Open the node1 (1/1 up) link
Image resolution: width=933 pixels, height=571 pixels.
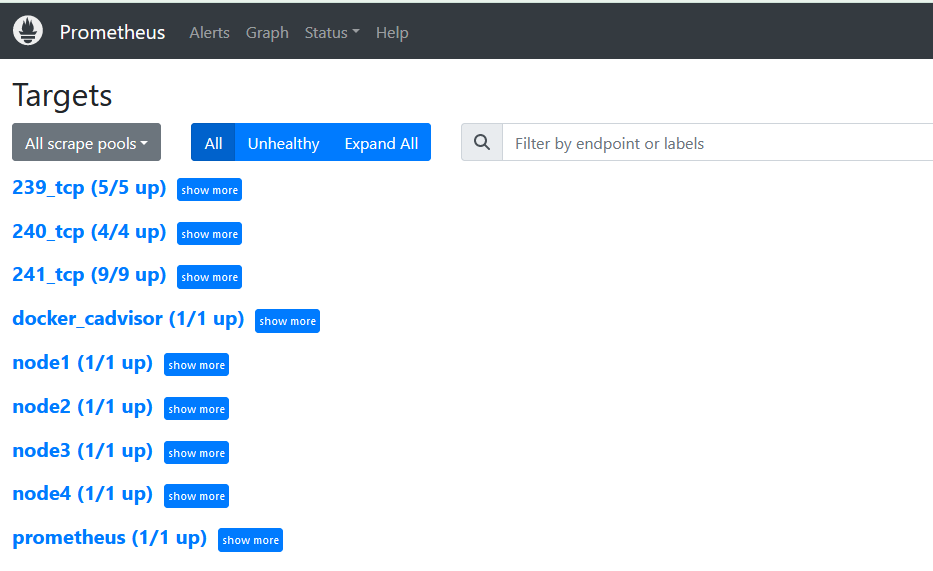point(83,363)
